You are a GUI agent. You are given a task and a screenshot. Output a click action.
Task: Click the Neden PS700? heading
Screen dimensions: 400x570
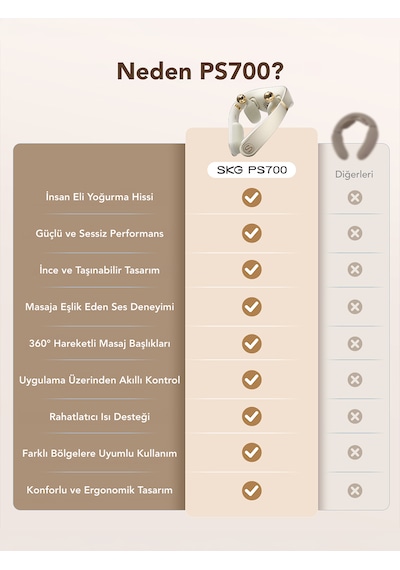tap(200, 71)
